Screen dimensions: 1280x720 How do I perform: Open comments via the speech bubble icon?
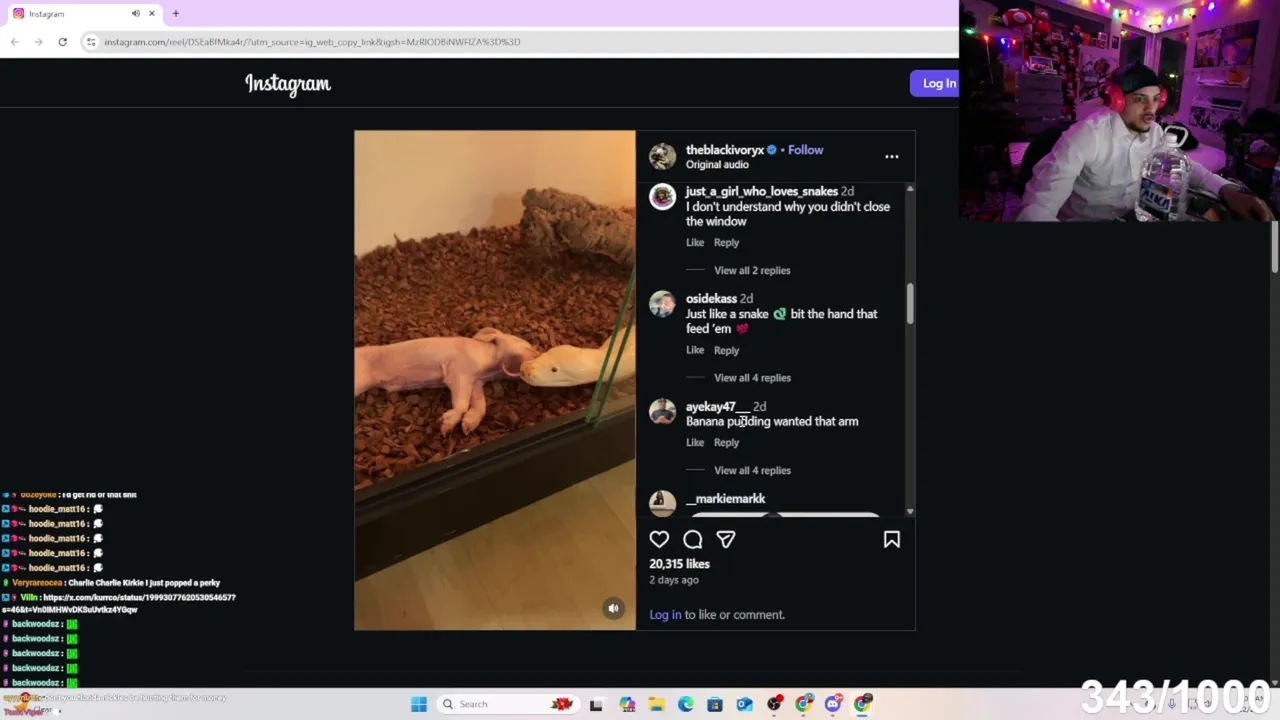693,540
